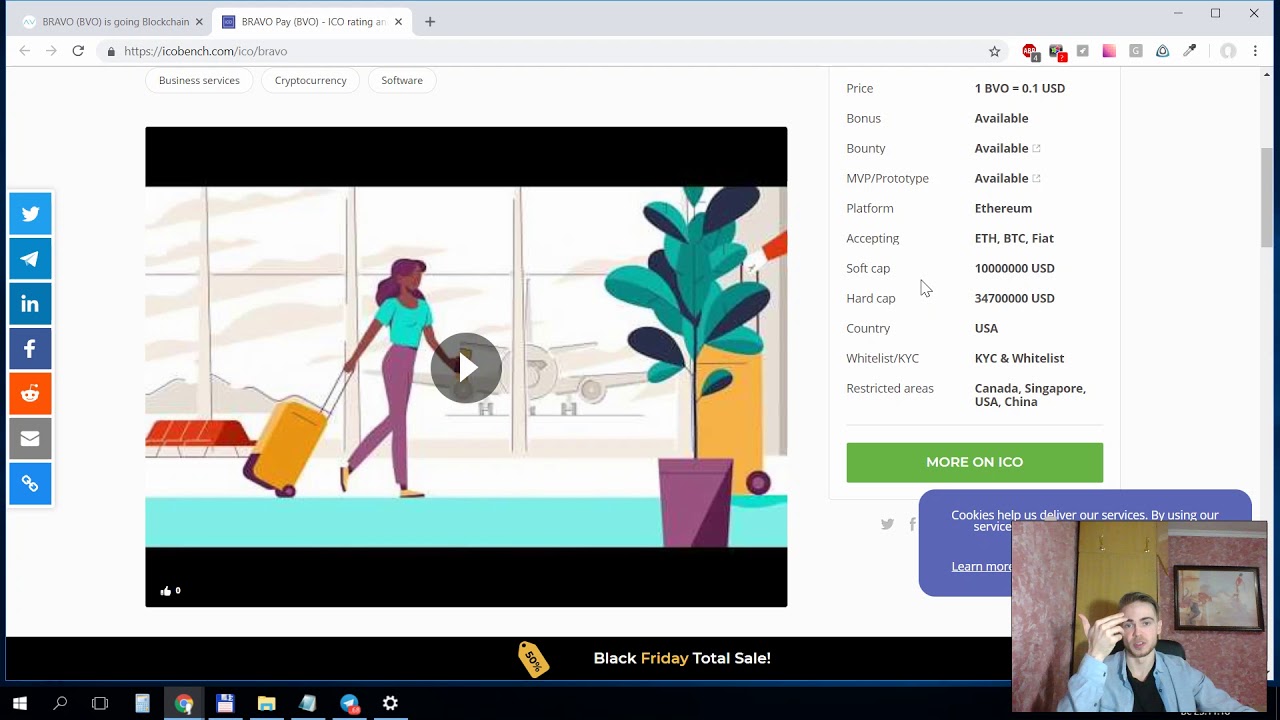Open the eyedropper color picker extension
This screenshot has width=1280, height=720.
(1189, 51)
